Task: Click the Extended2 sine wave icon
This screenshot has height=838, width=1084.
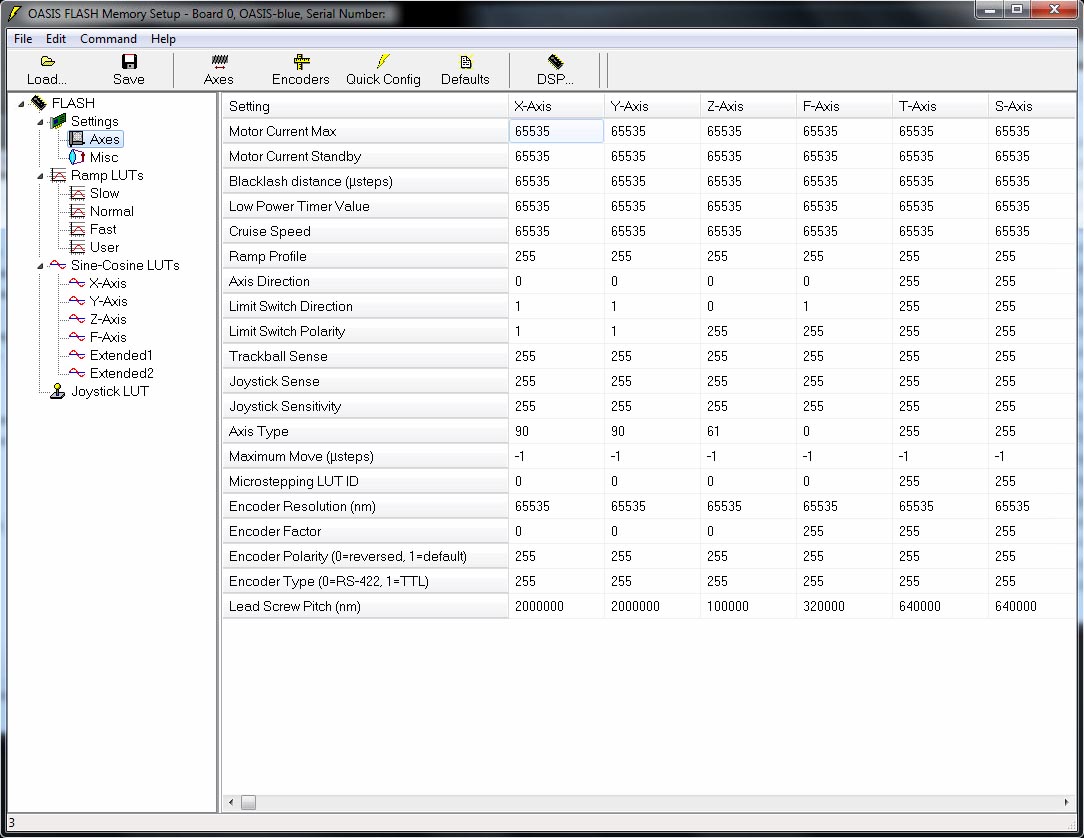Action: point(77,373)
